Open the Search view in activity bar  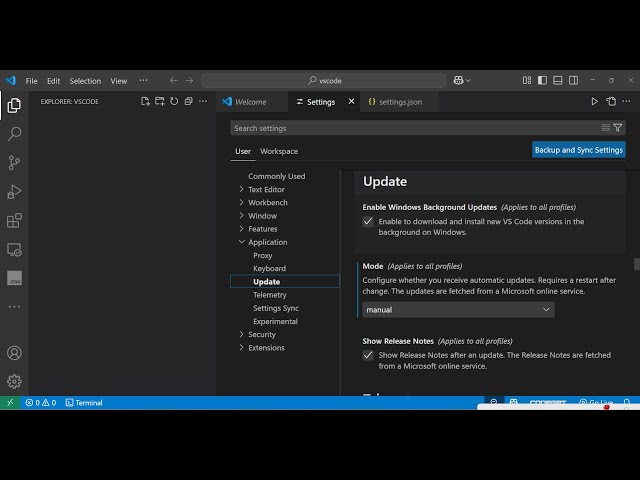click(14, 134)
